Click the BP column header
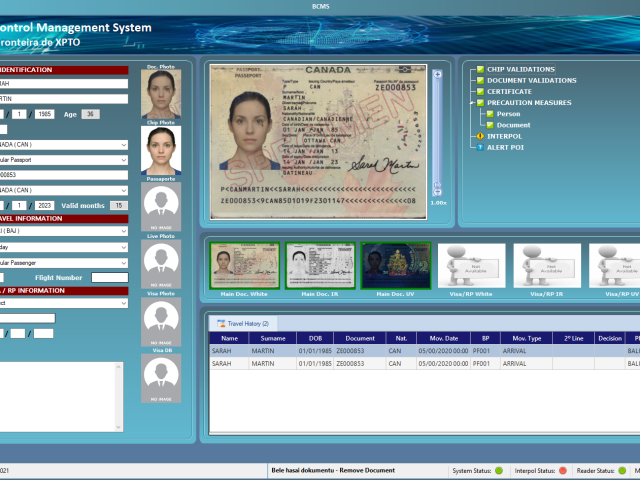Screen dimensions: 640x480 [485, 338]
